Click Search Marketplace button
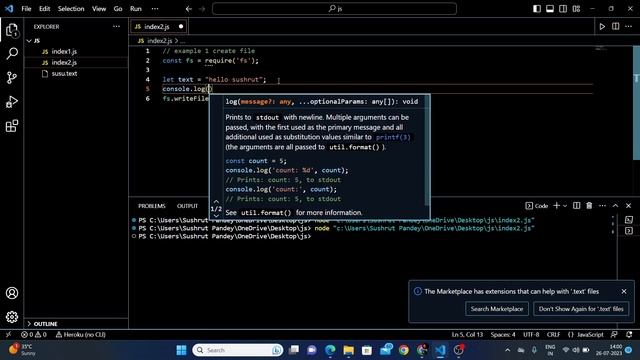The width and height of the screenshot is (640, 360). [x=497, y=309]
